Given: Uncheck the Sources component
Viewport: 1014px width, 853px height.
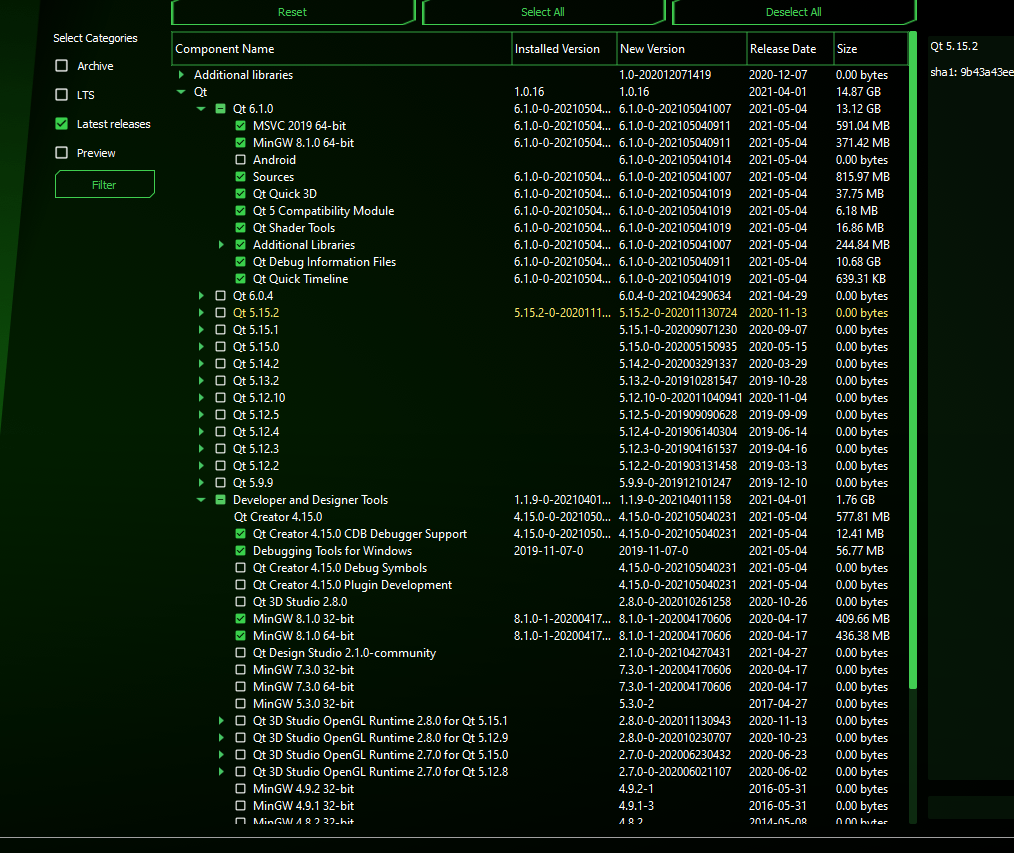Looking at the screenshot, I should [x=241, y=177].
